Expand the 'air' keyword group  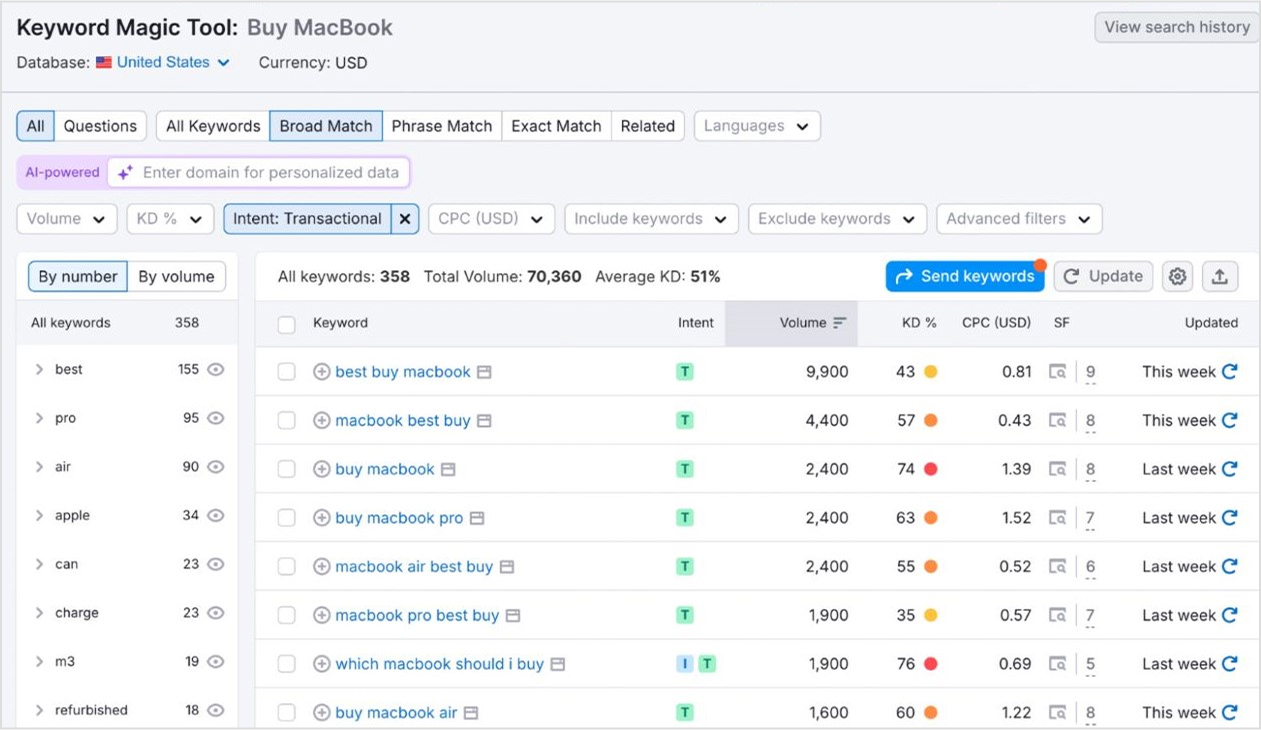tap(39, 467)
